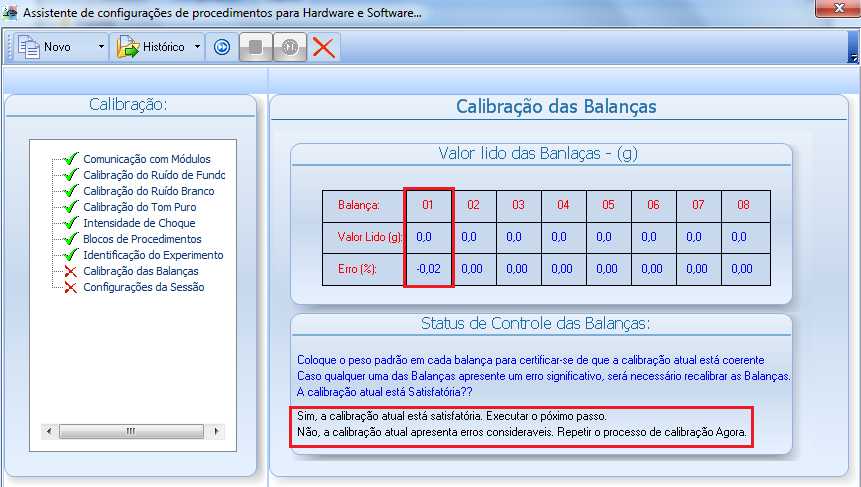Choose Sim, a calibração atual está satisfatória
861x487 pixels.
pos(451,416)
